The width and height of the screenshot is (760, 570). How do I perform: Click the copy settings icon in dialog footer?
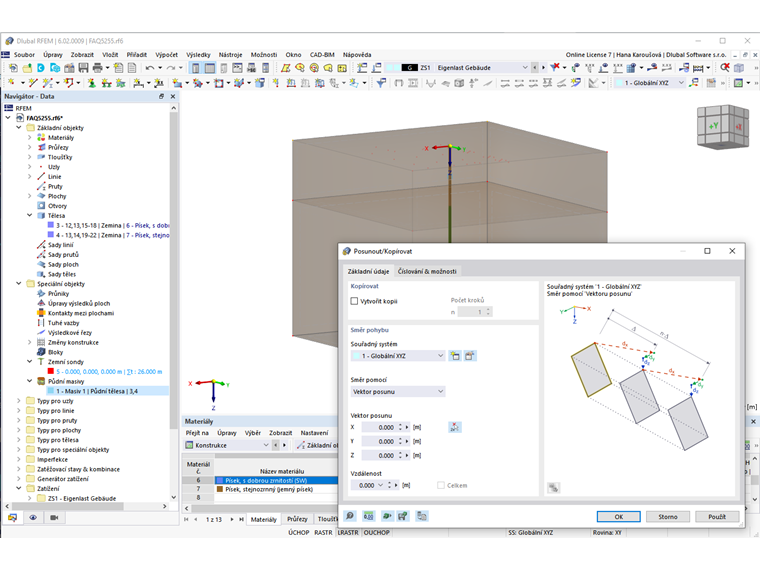pos(422,516)
